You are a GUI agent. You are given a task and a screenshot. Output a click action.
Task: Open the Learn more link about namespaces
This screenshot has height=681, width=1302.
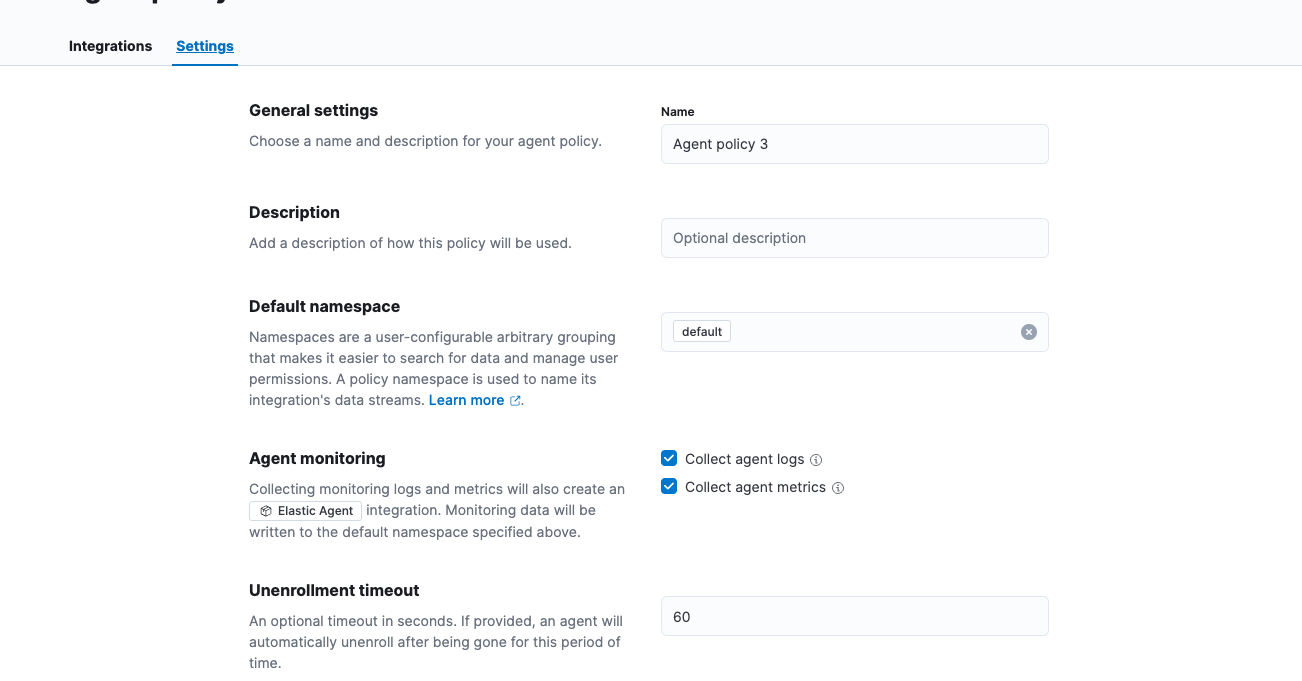pyautogui.click(x=466, y=400)
